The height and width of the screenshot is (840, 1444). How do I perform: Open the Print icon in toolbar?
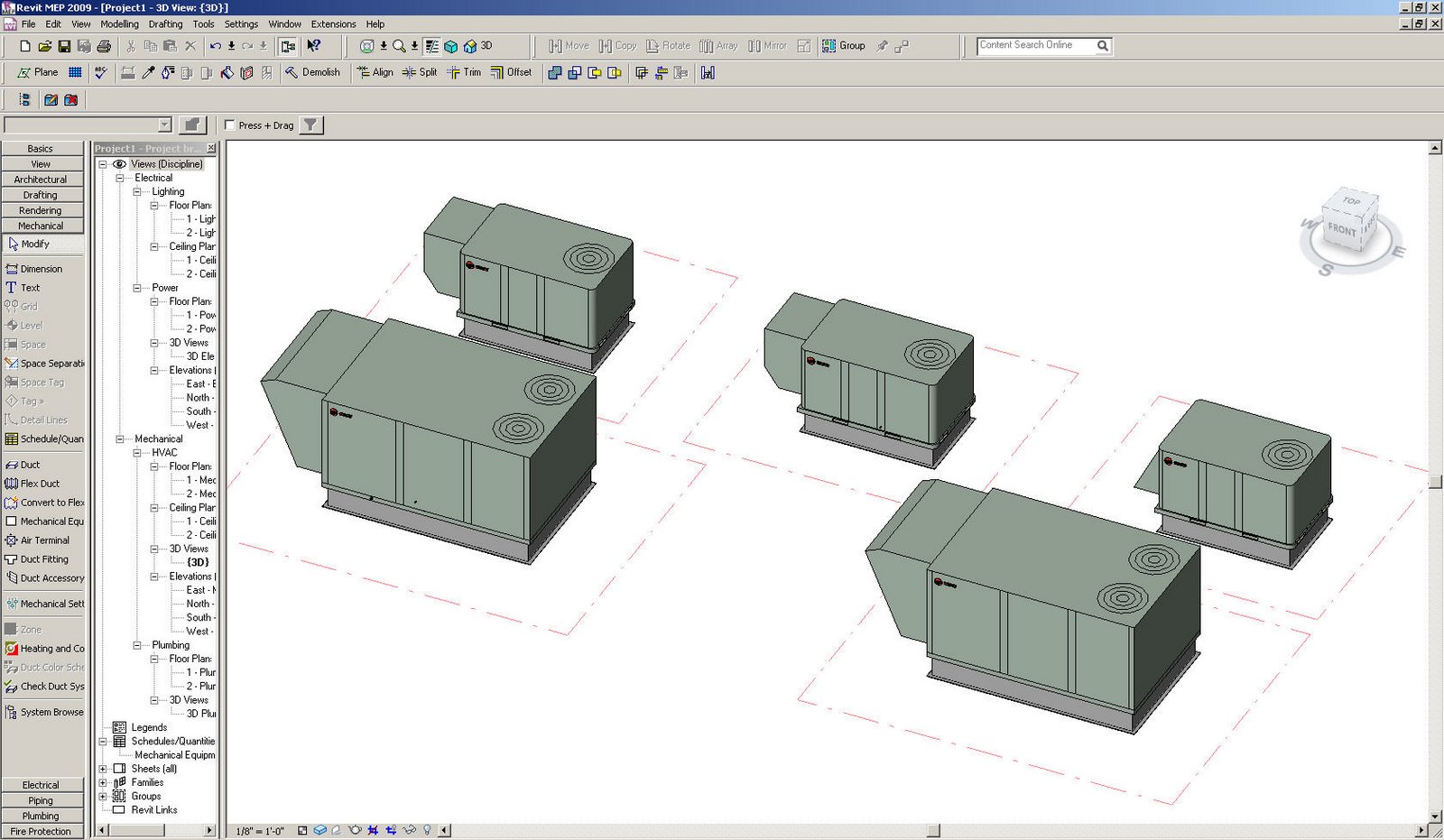[104, 46]
